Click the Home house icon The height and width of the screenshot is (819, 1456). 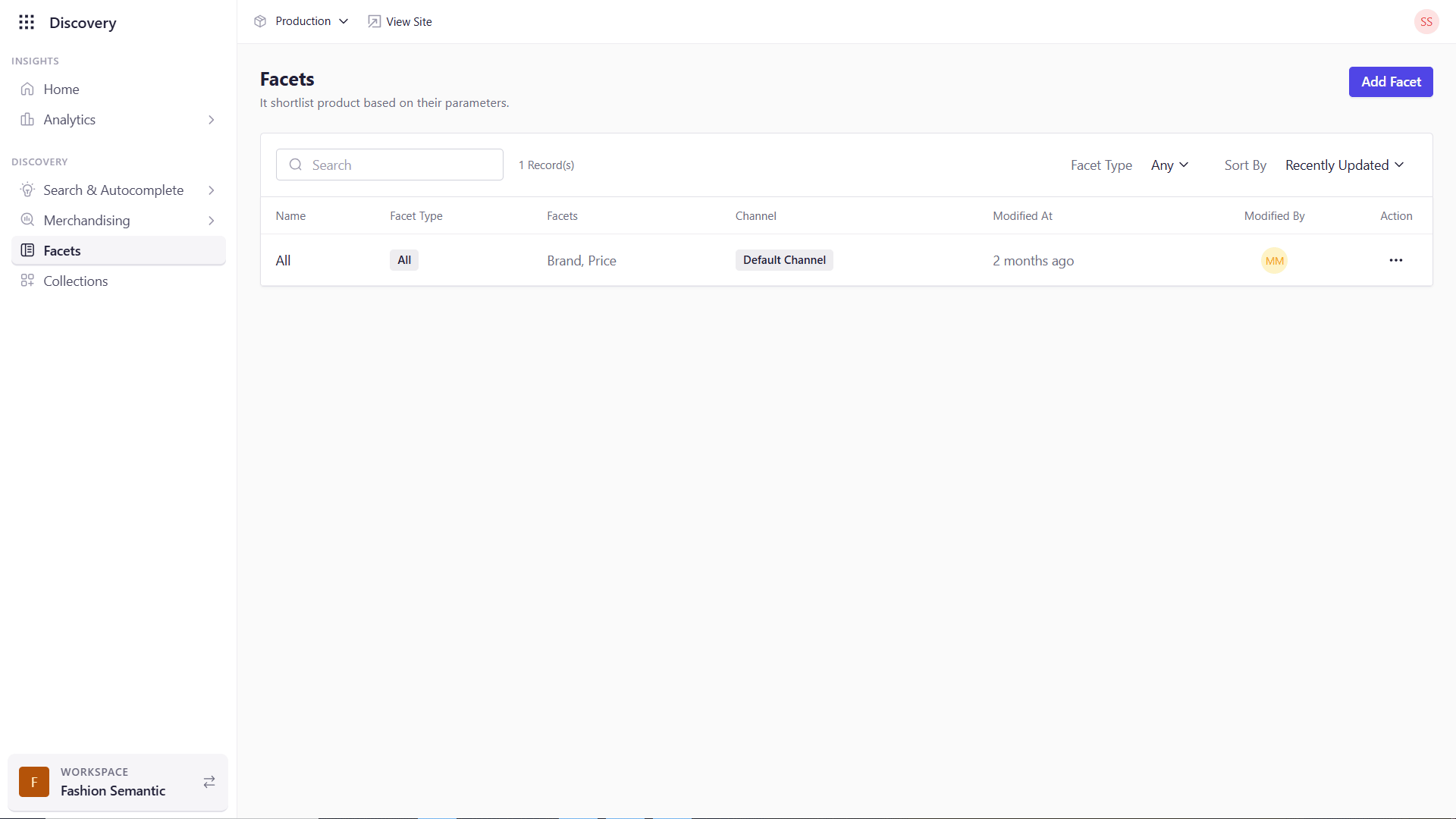(27, 89)
